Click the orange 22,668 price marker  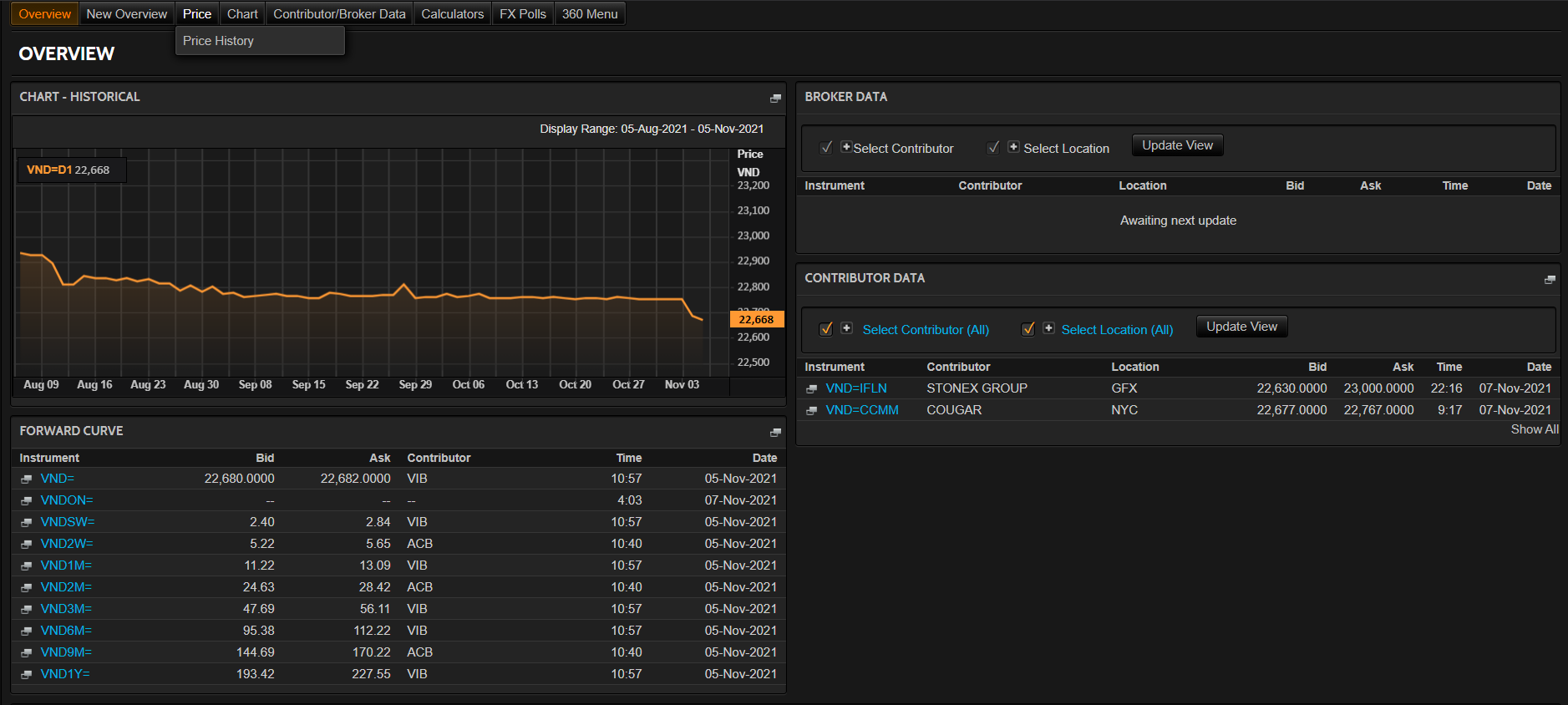click(756, 319)
